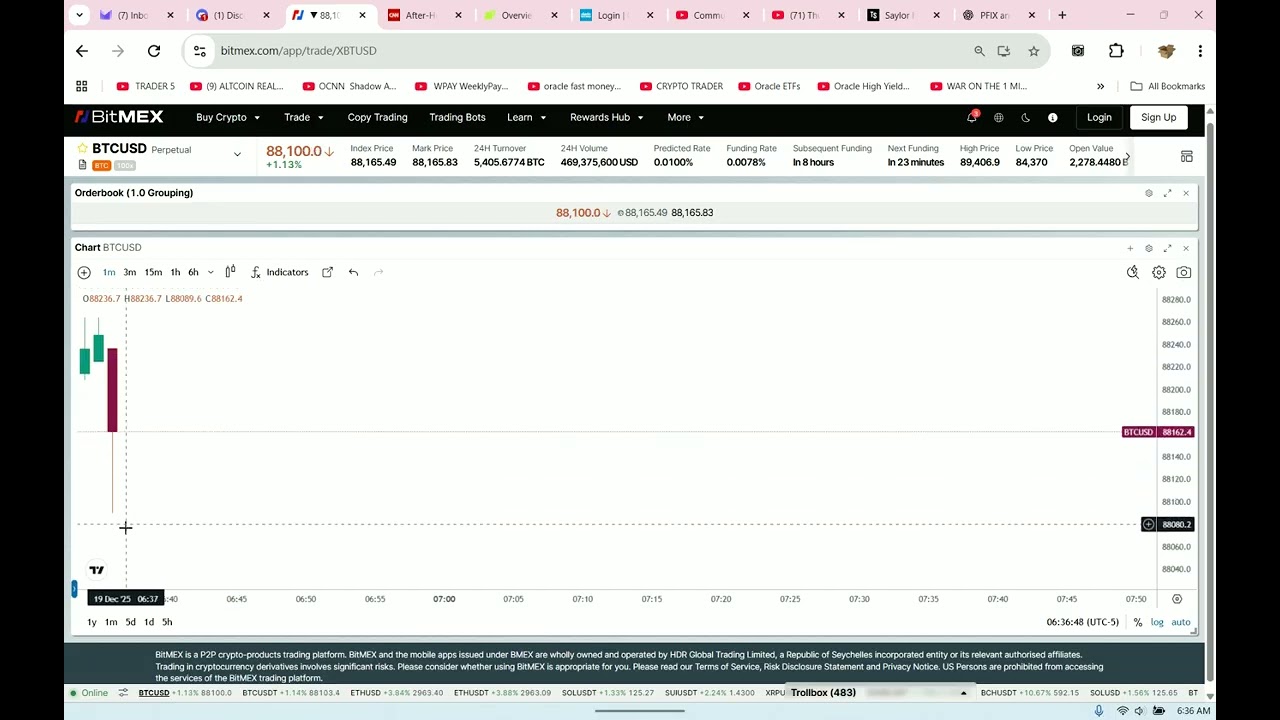Click compare or add symbol plus icon
The image size is (1280, 720).
pos(84,272)
